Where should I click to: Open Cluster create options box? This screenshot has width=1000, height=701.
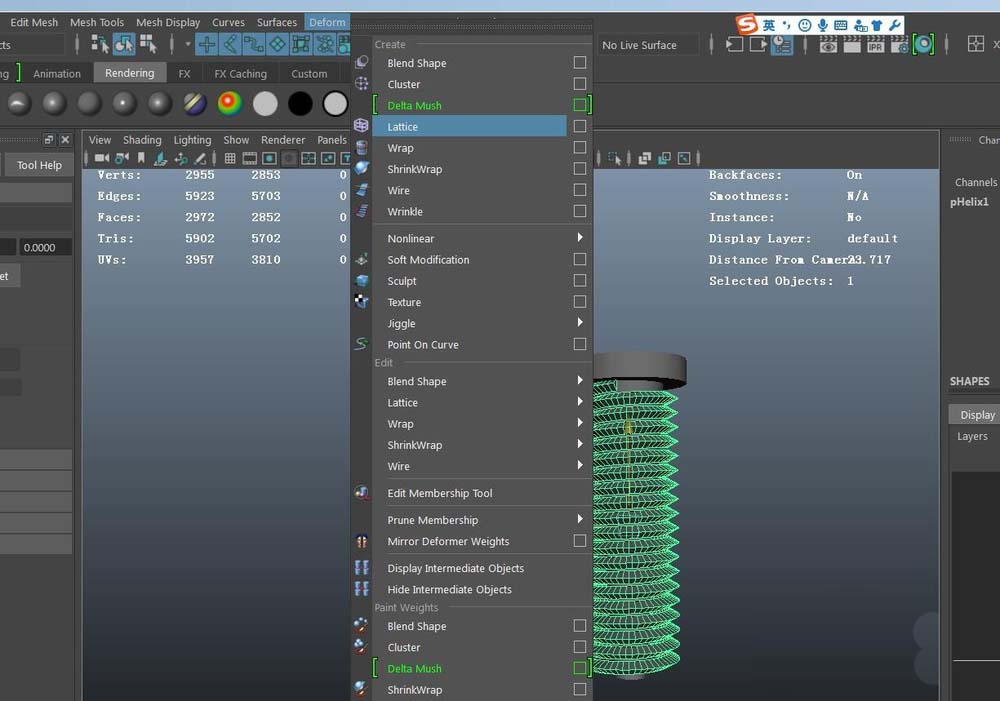point(580,84)
